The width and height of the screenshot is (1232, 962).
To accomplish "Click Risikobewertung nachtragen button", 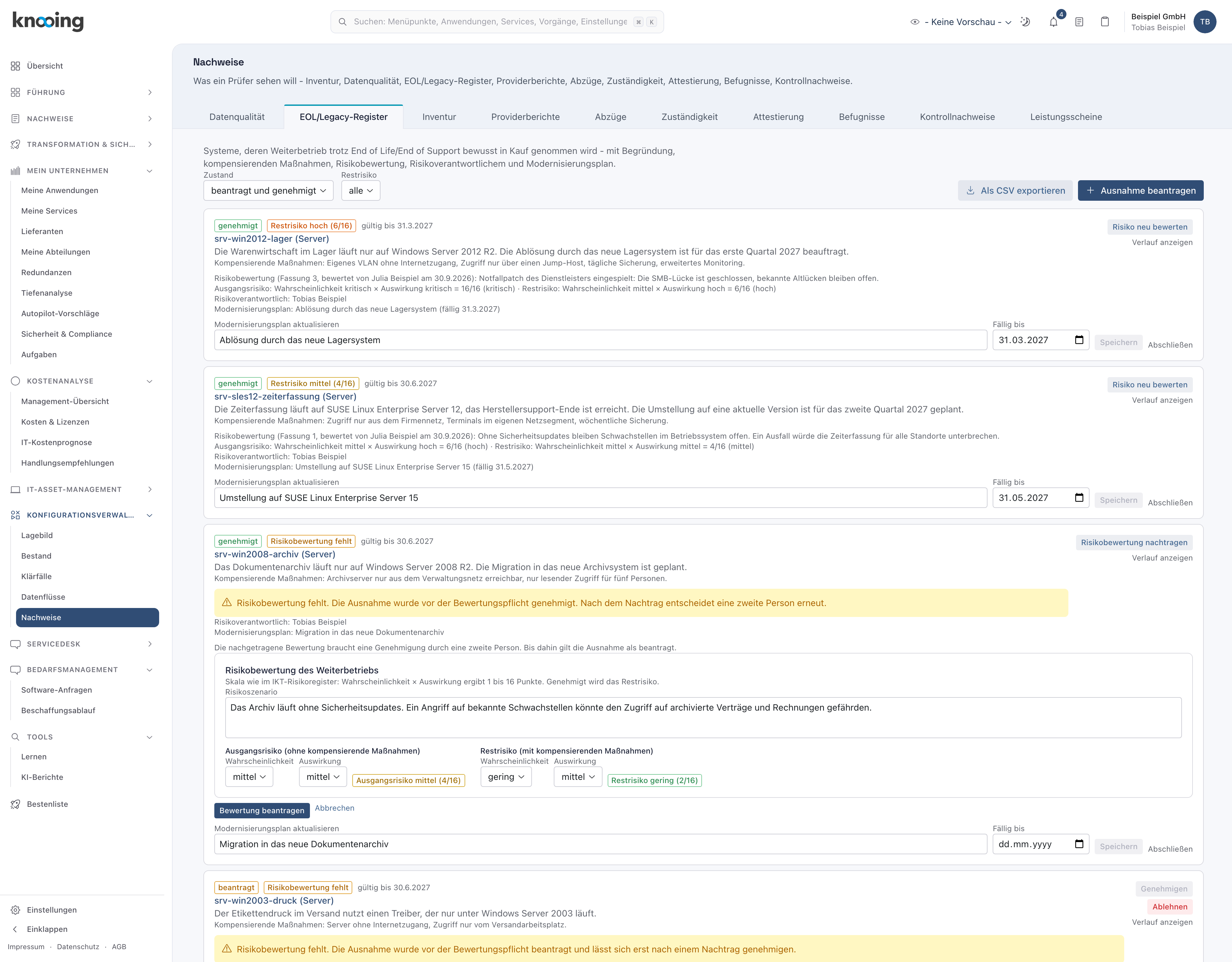I will 1134,543.
